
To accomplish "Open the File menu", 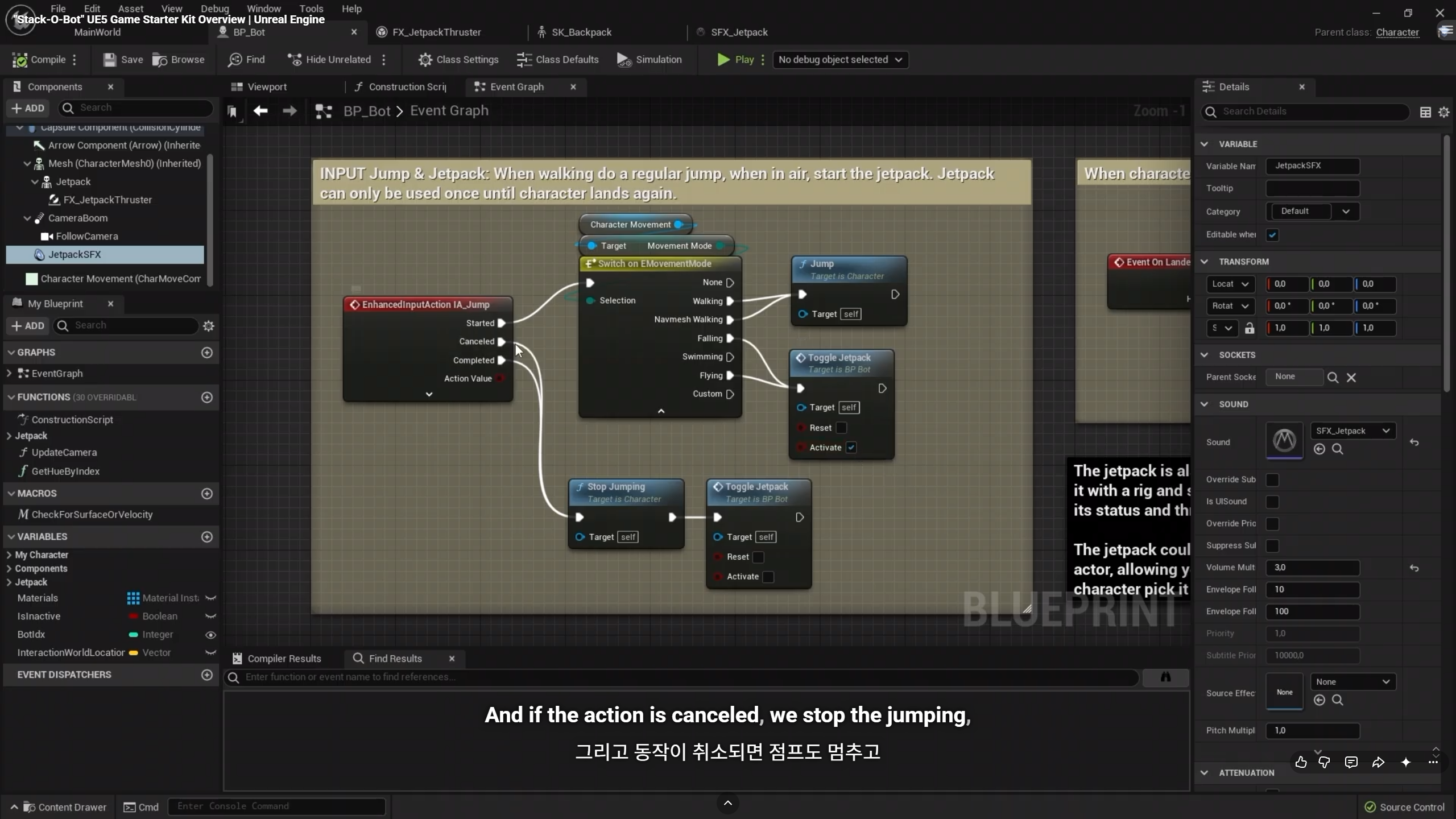I will [58, 9].
